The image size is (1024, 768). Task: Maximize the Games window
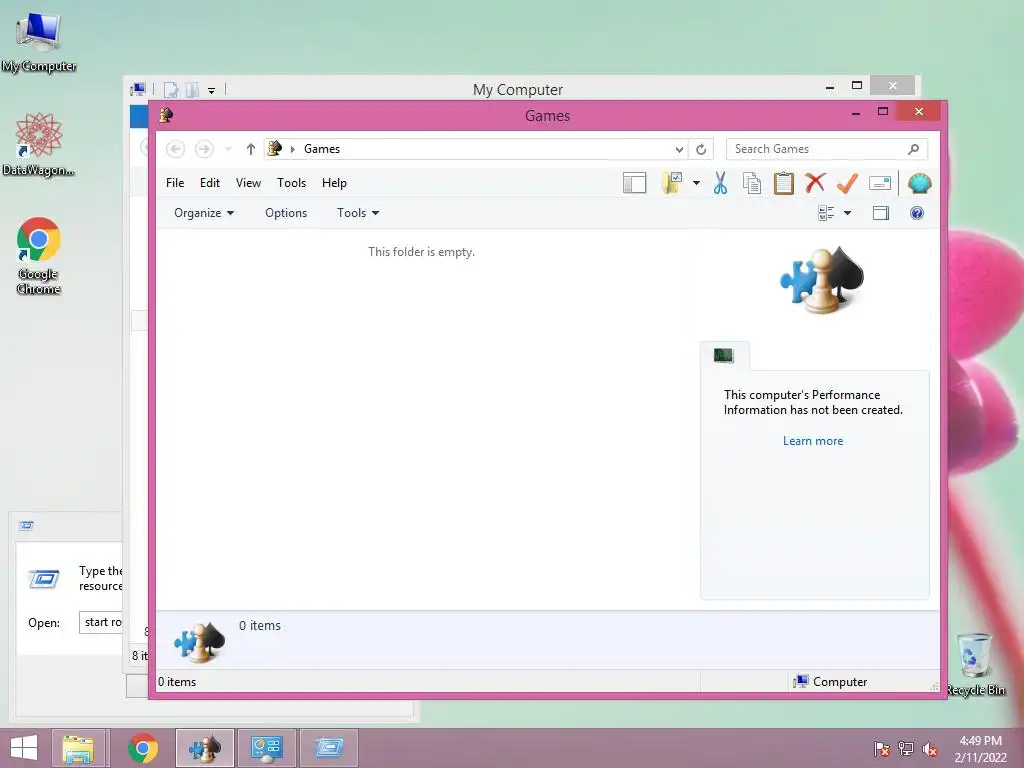[x=883, y=112]
